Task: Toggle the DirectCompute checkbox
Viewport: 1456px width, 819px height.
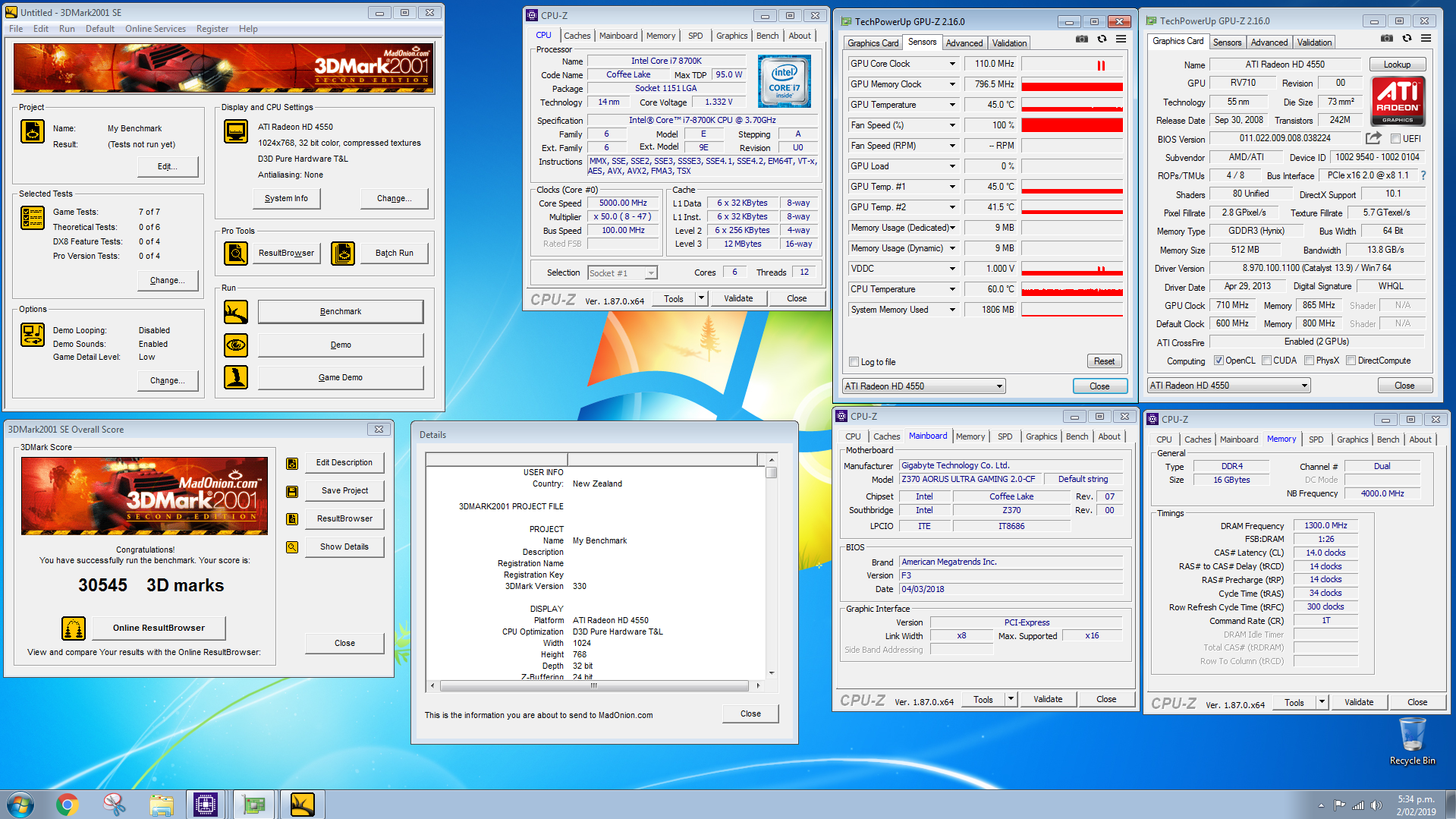Action: (x=1351, y=361)
